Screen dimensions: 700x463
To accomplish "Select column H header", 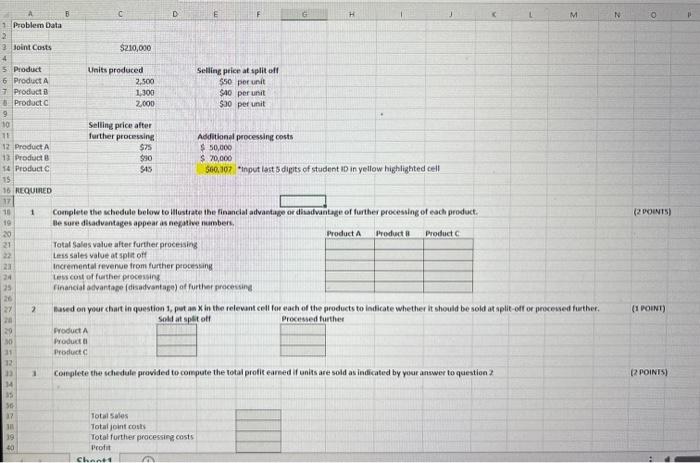I will click(x=351, y=14).
